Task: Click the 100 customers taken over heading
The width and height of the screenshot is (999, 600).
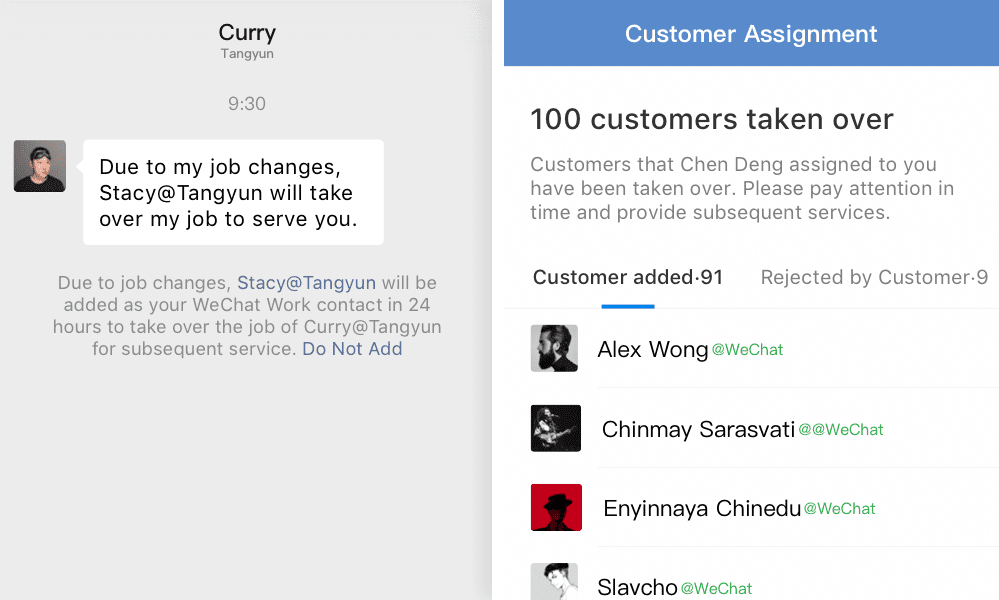Action: click(x=712, y=119)
